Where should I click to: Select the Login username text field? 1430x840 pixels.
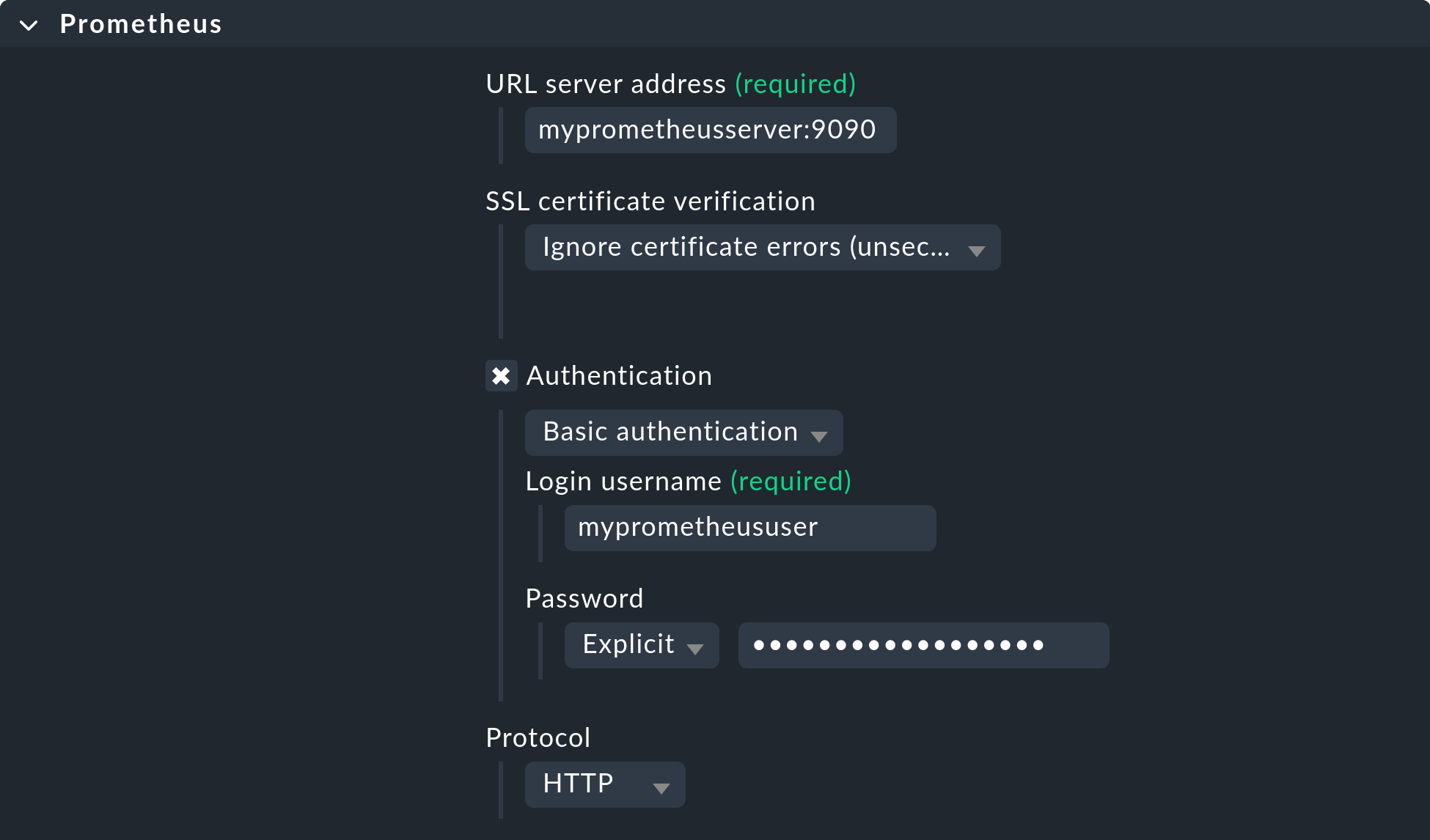(749, 528)
